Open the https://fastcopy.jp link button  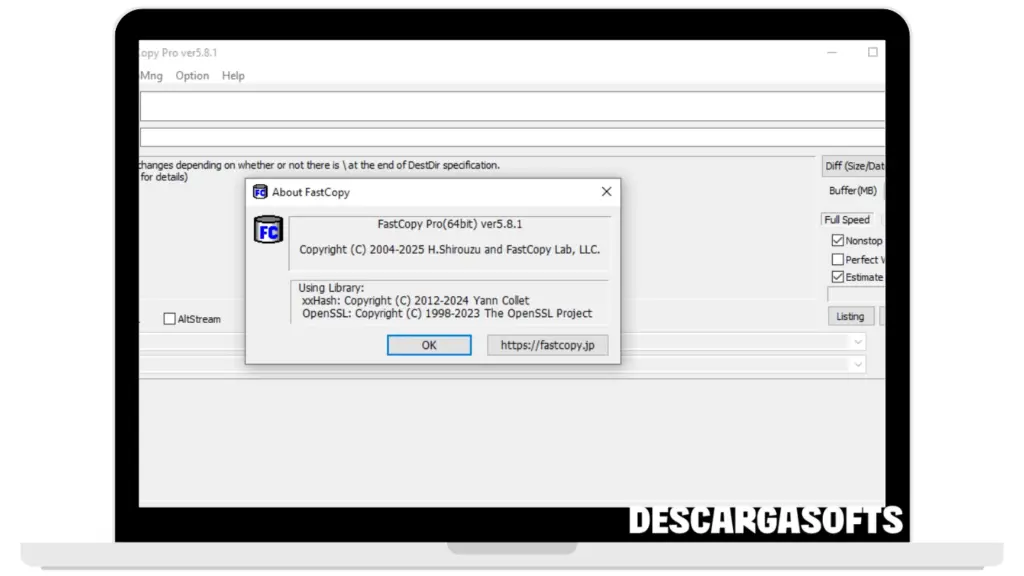[547, 345]
